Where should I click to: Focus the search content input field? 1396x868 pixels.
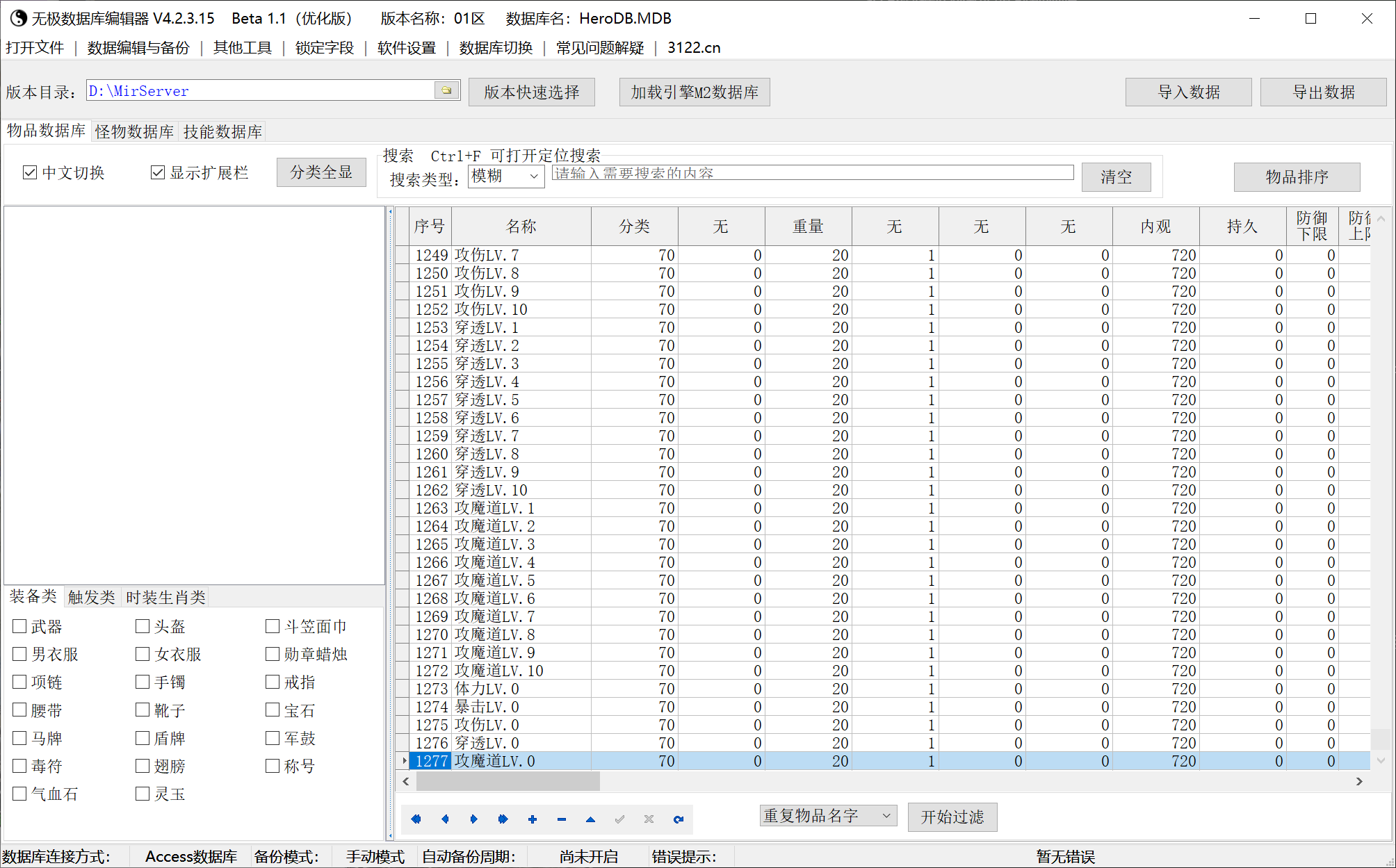click(x=813, y=173)
